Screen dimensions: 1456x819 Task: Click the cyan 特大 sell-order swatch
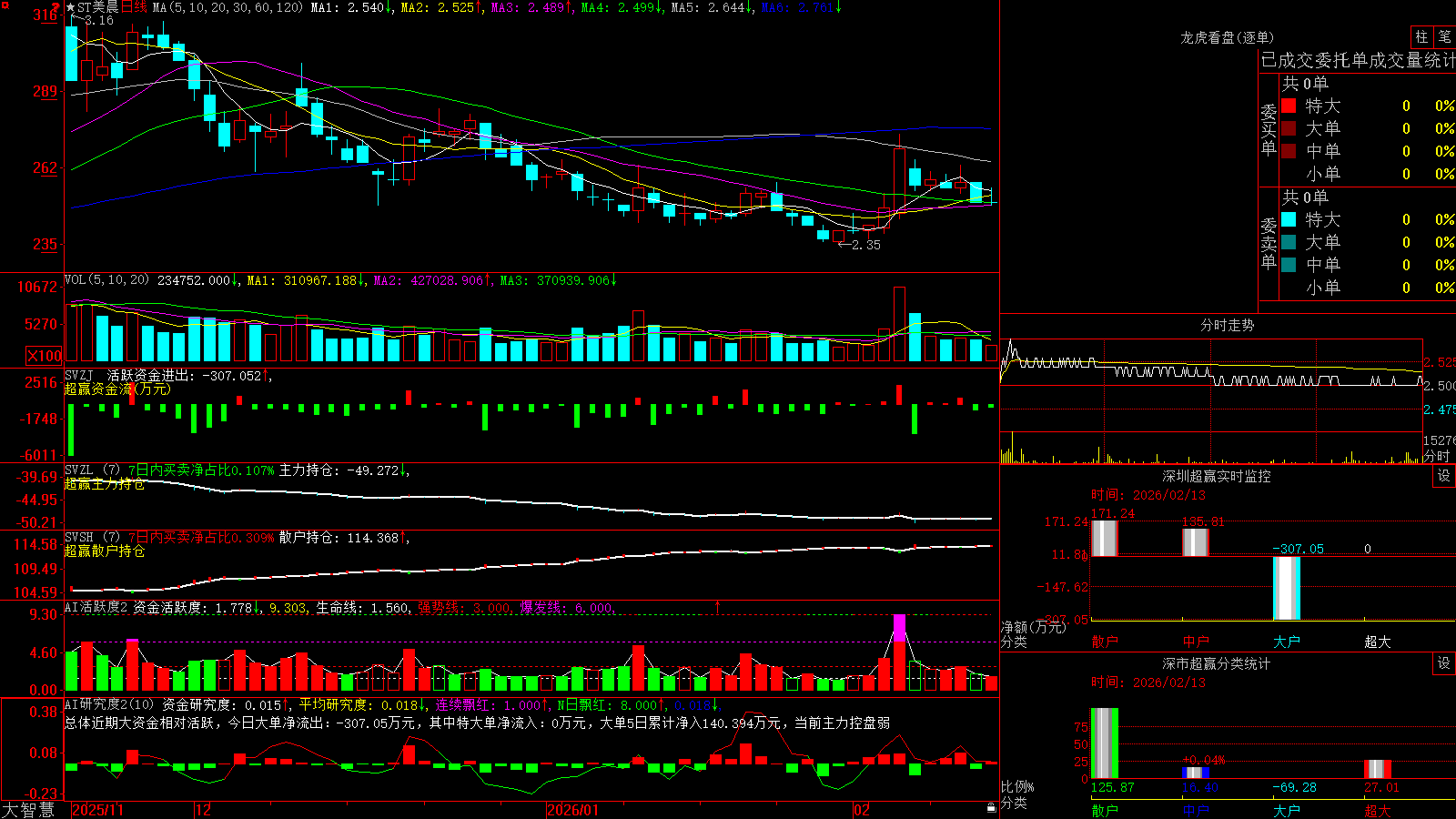tap(1289, 219)
